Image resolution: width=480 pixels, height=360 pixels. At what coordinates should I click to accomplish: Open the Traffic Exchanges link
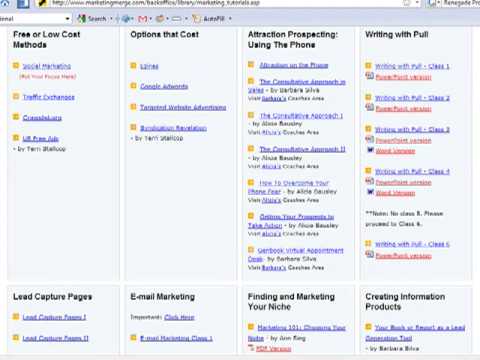(x=49, y=97)
